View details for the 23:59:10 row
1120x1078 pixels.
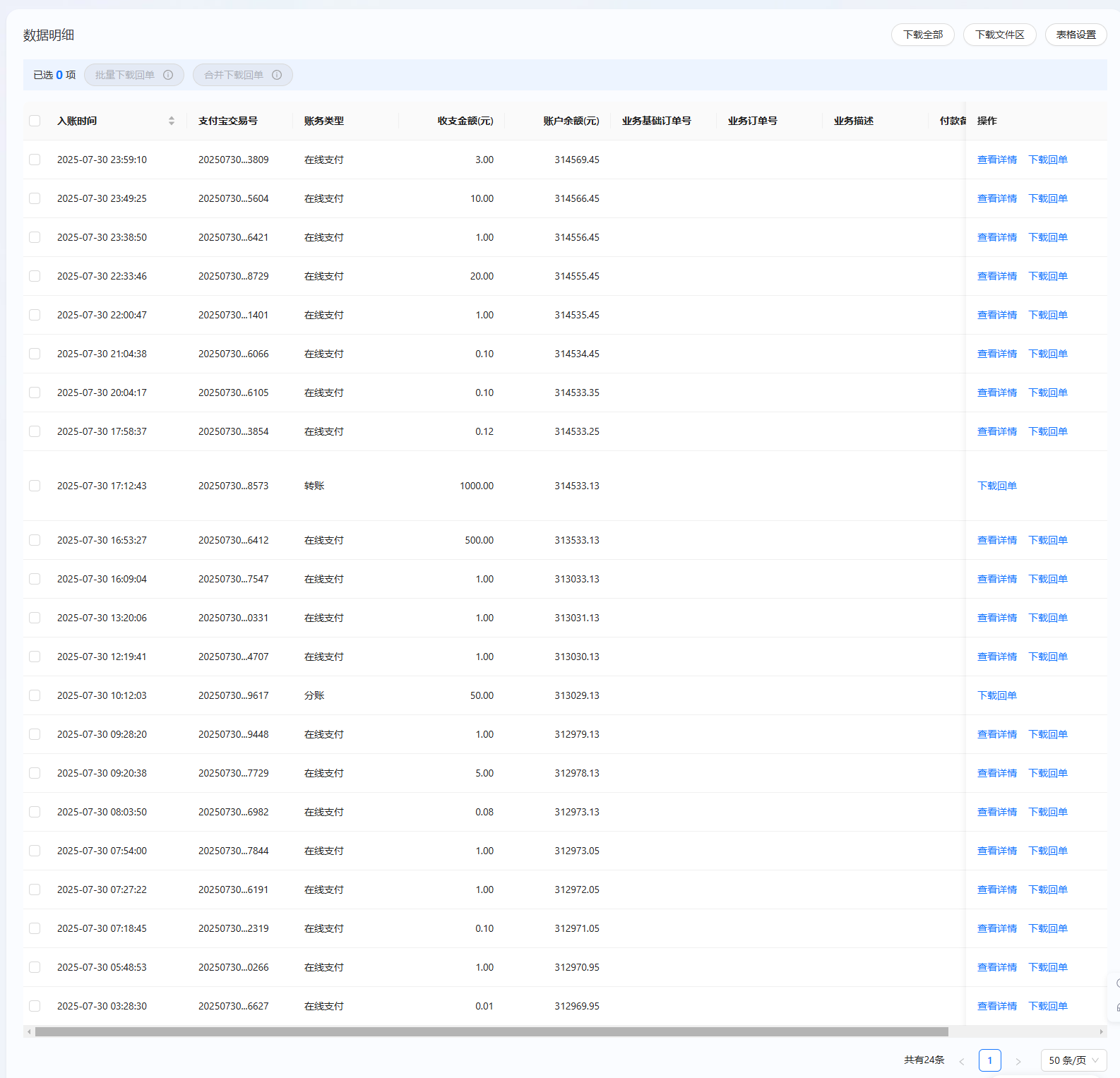997,160
